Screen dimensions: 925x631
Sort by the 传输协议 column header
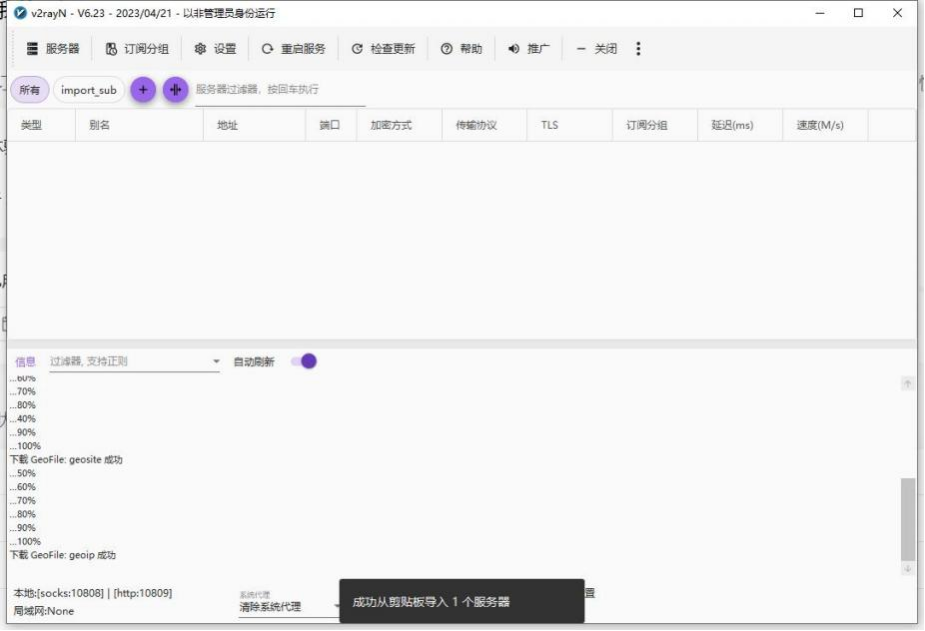click(x=484, y=125)
